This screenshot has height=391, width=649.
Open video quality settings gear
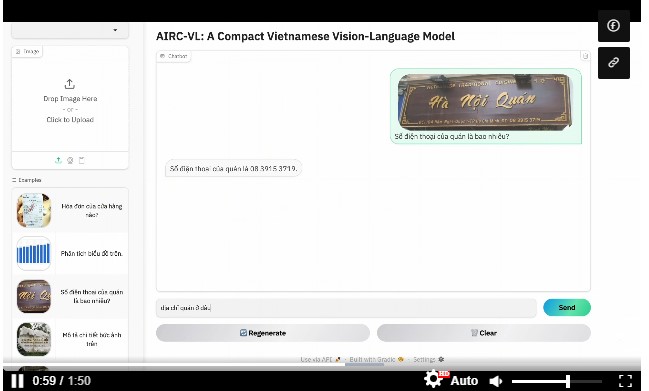[x=433, y=379]
